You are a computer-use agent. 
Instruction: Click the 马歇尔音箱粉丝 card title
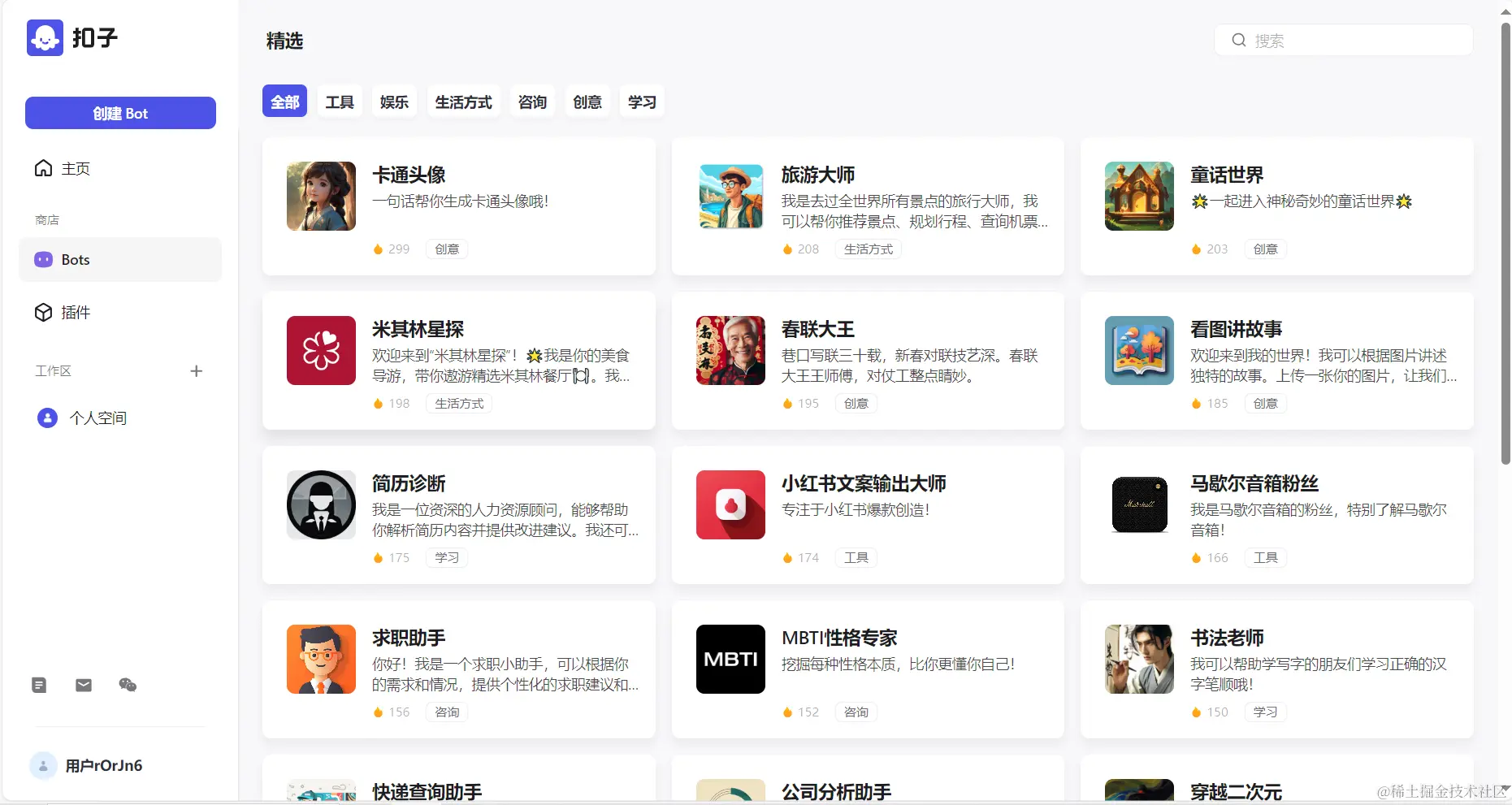pos(1254,483)
